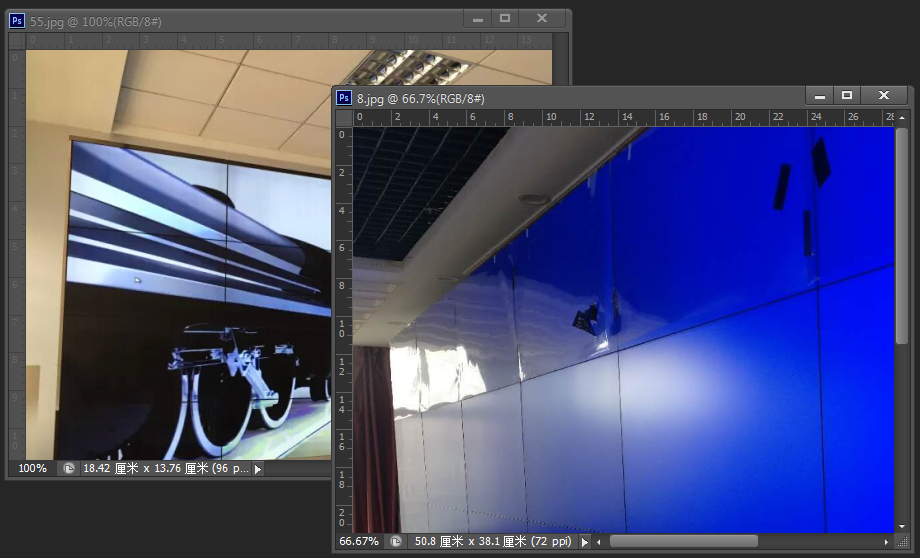Viewport: 920px width, 558px height.
Task: Minimize the 8.jpg window
Action: pyautogui.click(x=820, y=95)
